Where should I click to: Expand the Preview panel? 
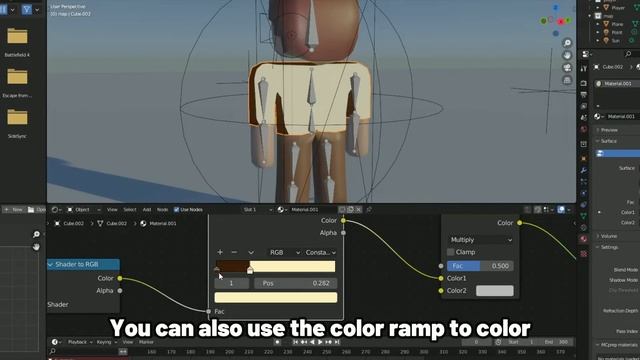609,130
